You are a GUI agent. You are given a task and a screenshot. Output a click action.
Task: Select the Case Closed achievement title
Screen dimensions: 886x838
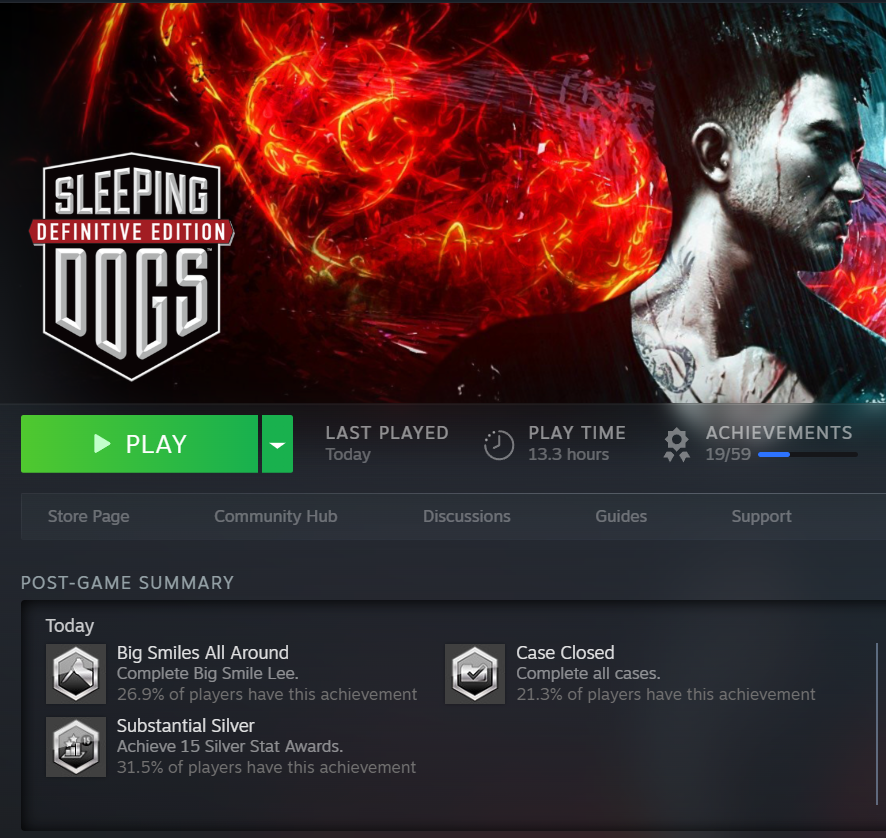565,653
